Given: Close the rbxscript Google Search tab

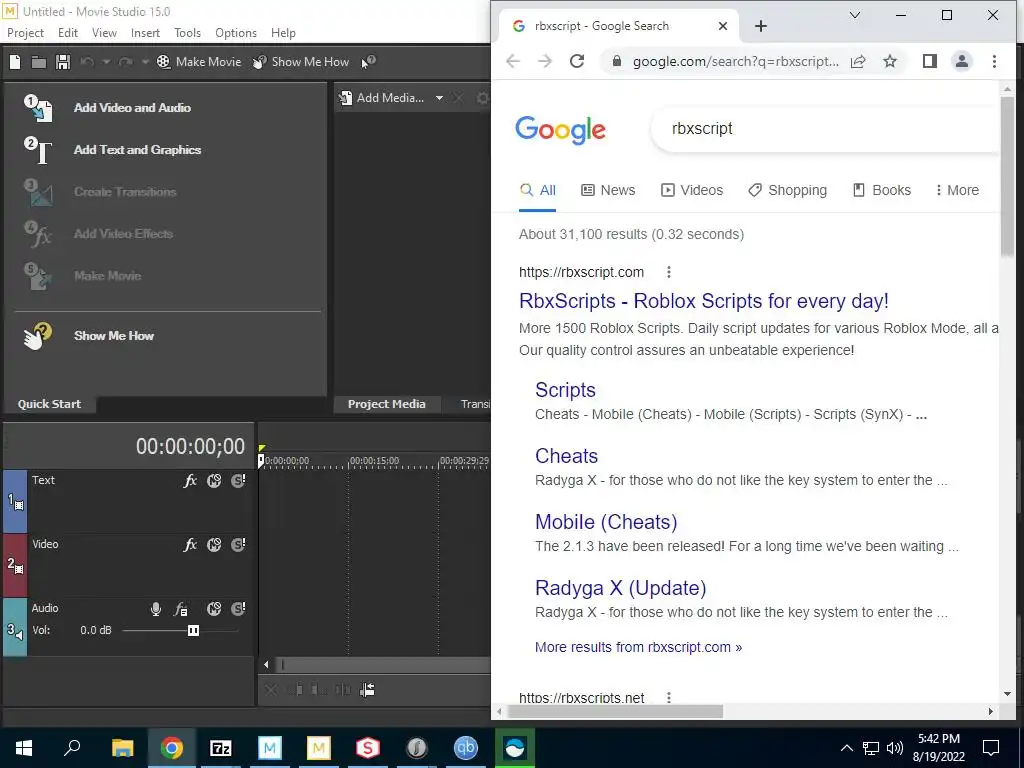Looking at the screenshot, I should 723,26.
